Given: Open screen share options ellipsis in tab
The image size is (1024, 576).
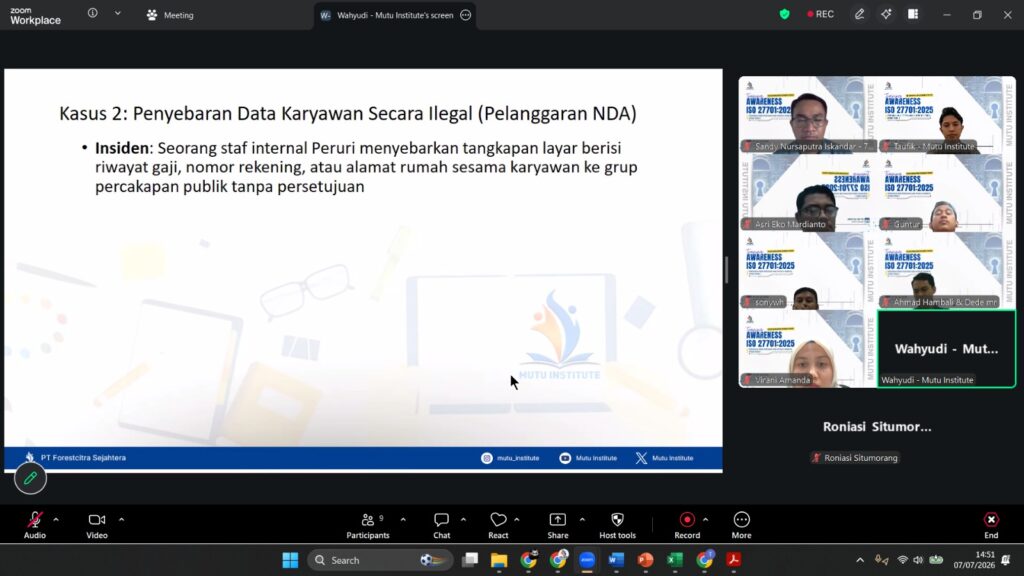Looking at the screenshot, I should (x=466, y=15).
